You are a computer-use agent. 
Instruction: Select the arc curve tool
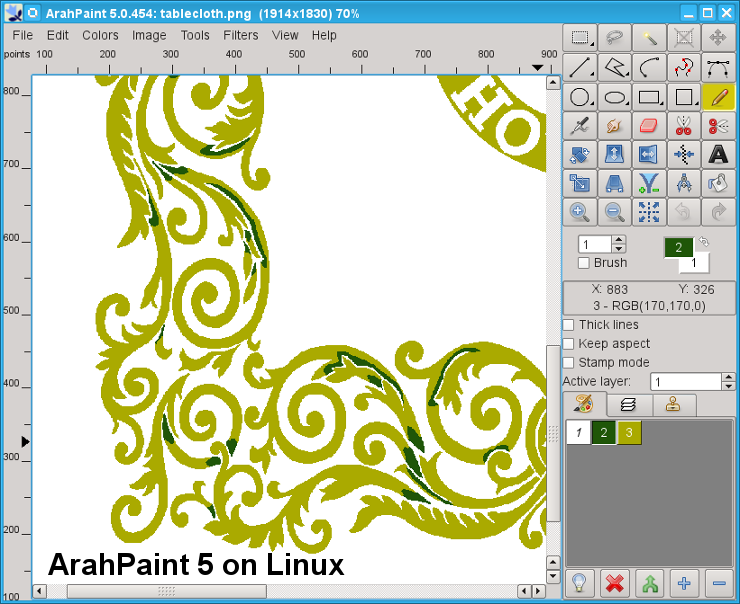[x=649, y=67]
